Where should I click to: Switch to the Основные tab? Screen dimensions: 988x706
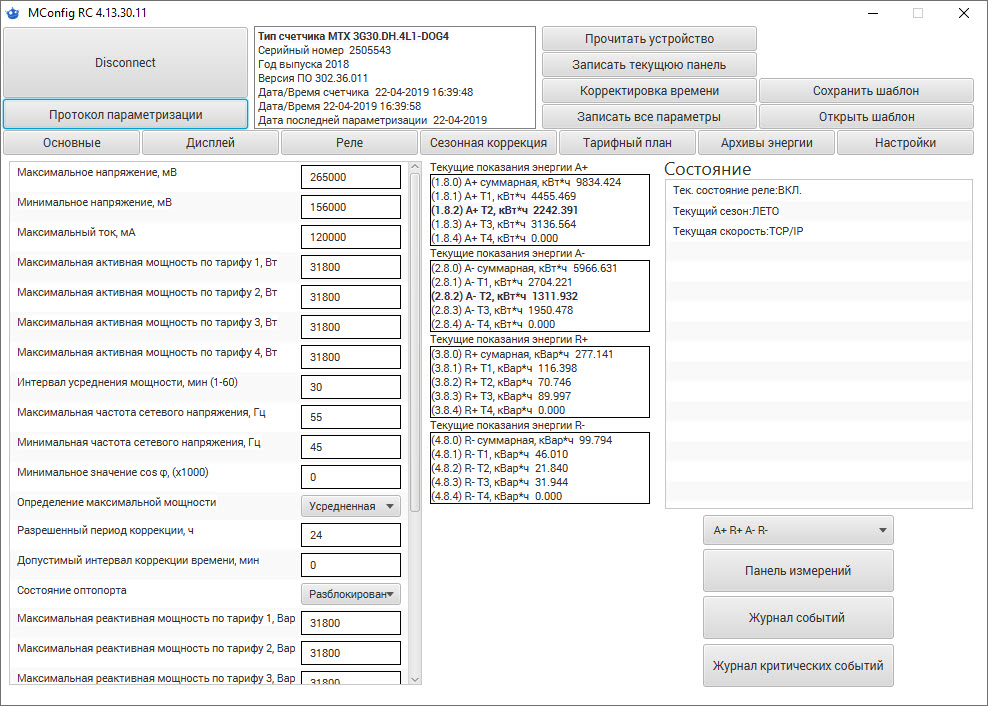[72, 143]
